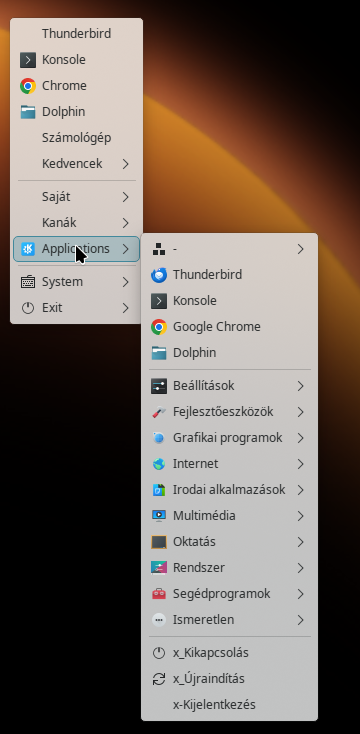Expand the Applications submenu arrow

click(125, 249)
